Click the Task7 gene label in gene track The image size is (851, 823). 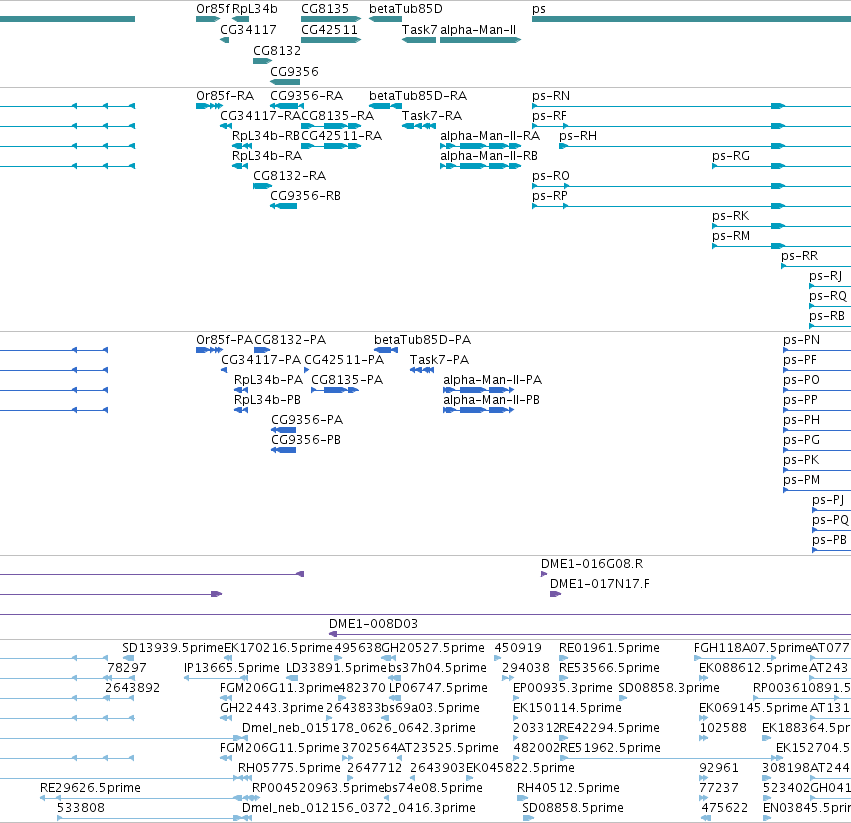click(x=419, y=29)
